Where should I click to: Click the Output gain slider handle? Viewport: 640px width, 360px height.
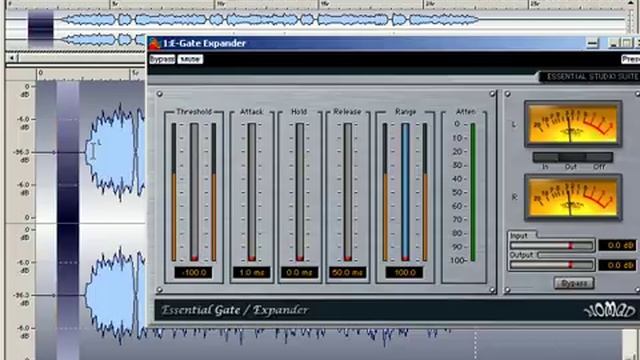pos(570,265)
